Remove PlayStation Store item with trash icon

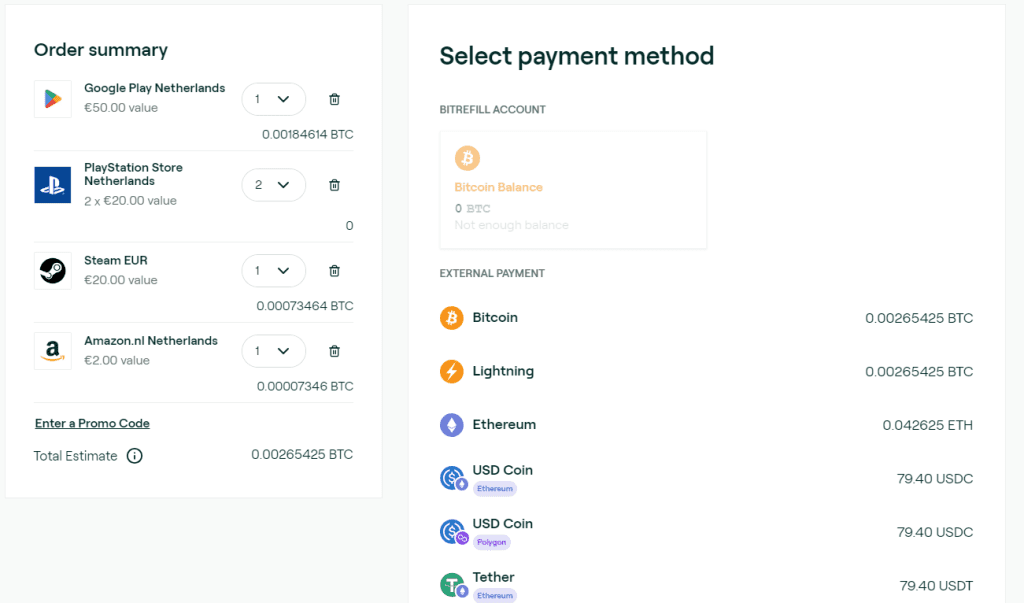[335, 185]
